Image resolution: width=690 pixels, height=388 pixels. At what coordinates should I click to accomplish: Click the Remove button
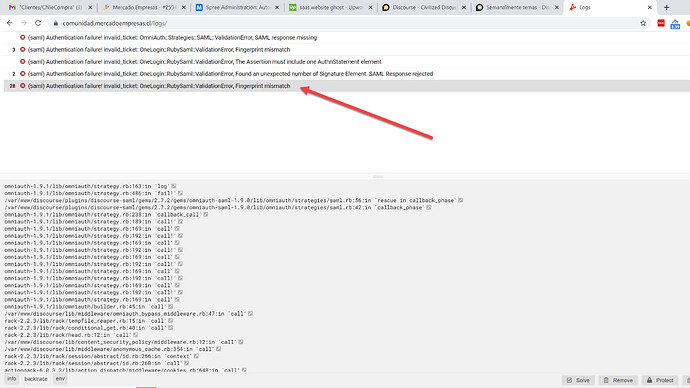tap(618, 380)
